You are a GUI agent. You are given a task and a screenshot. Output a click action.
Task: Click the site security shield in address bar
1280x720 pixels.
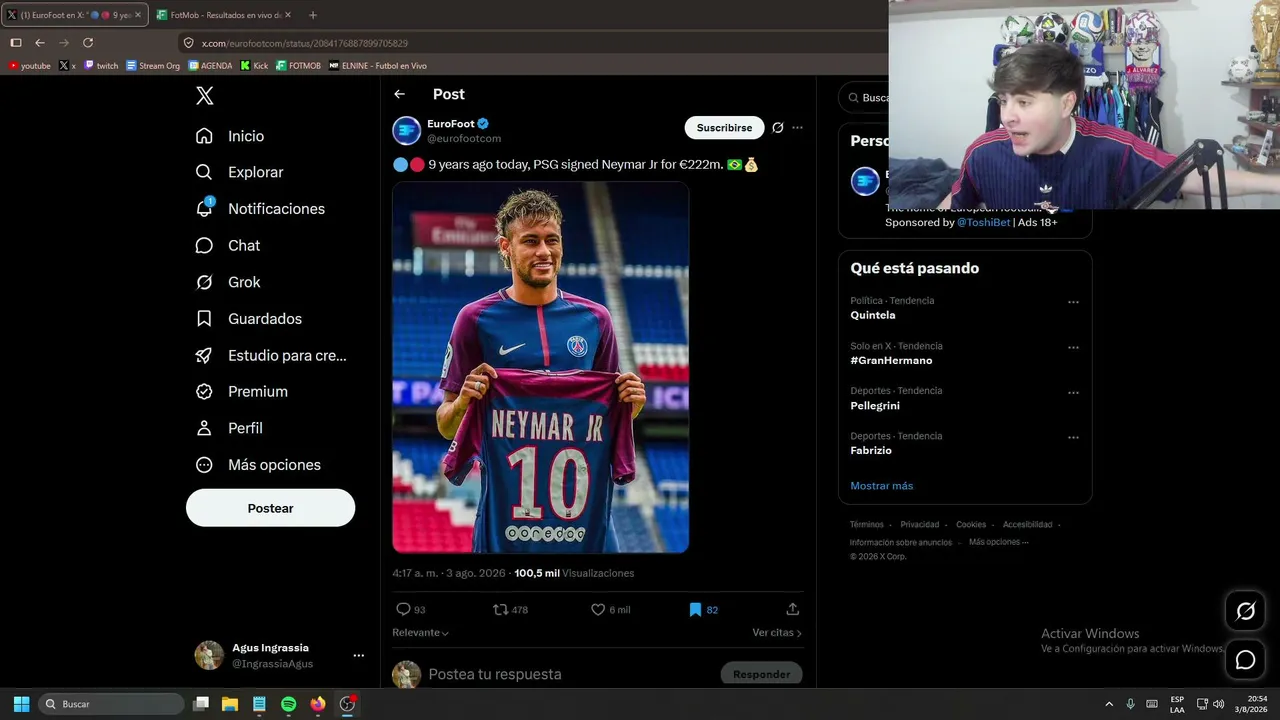click(188, 43)
